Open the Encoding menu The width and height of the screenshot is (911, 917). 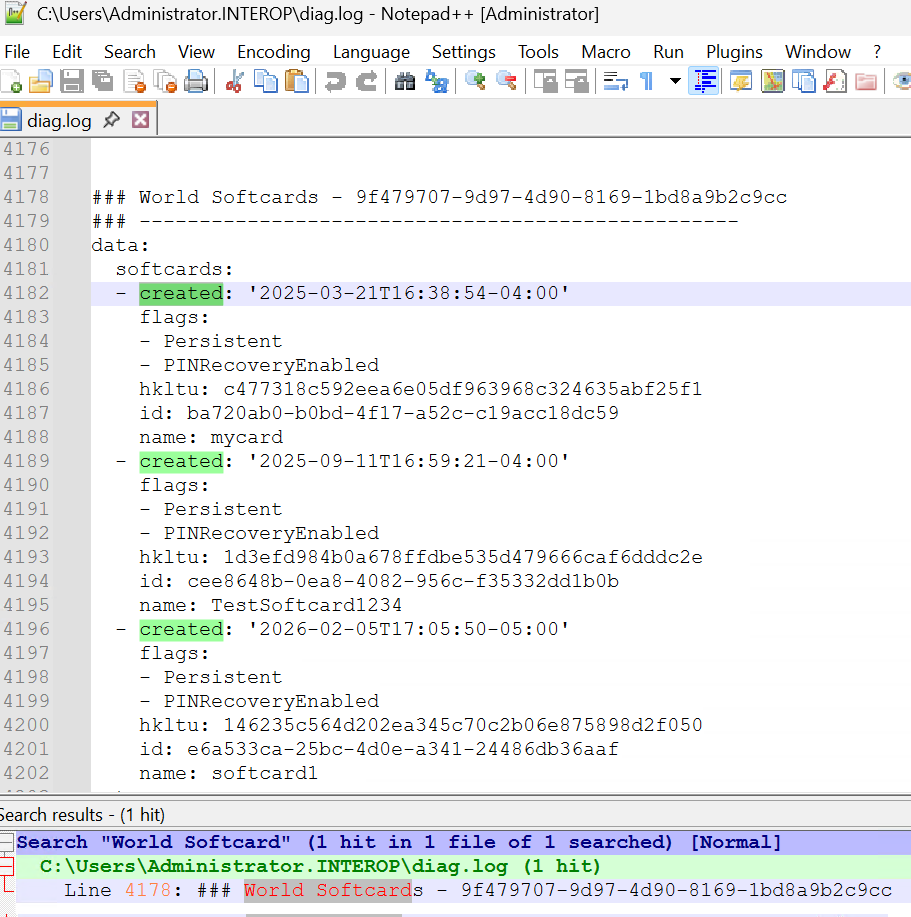pyautogui.click(x=274, y=52)
